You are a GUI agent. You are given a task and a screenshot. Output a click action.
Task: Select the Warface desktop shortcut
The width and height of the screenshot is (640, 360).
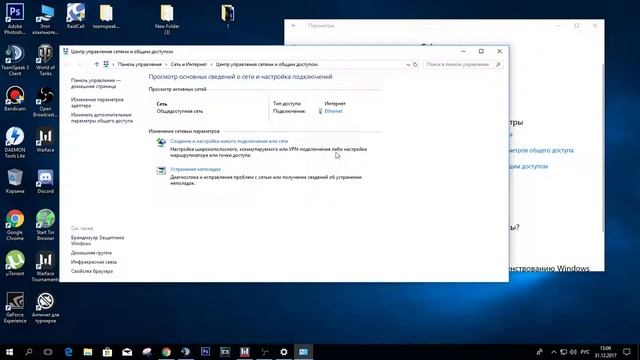[x=45, y=140]
